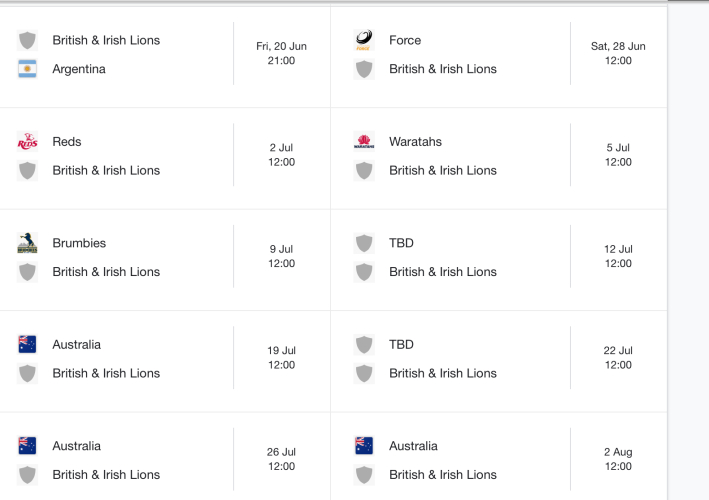Click the vertical scrollbar on the right

[688, 250]
